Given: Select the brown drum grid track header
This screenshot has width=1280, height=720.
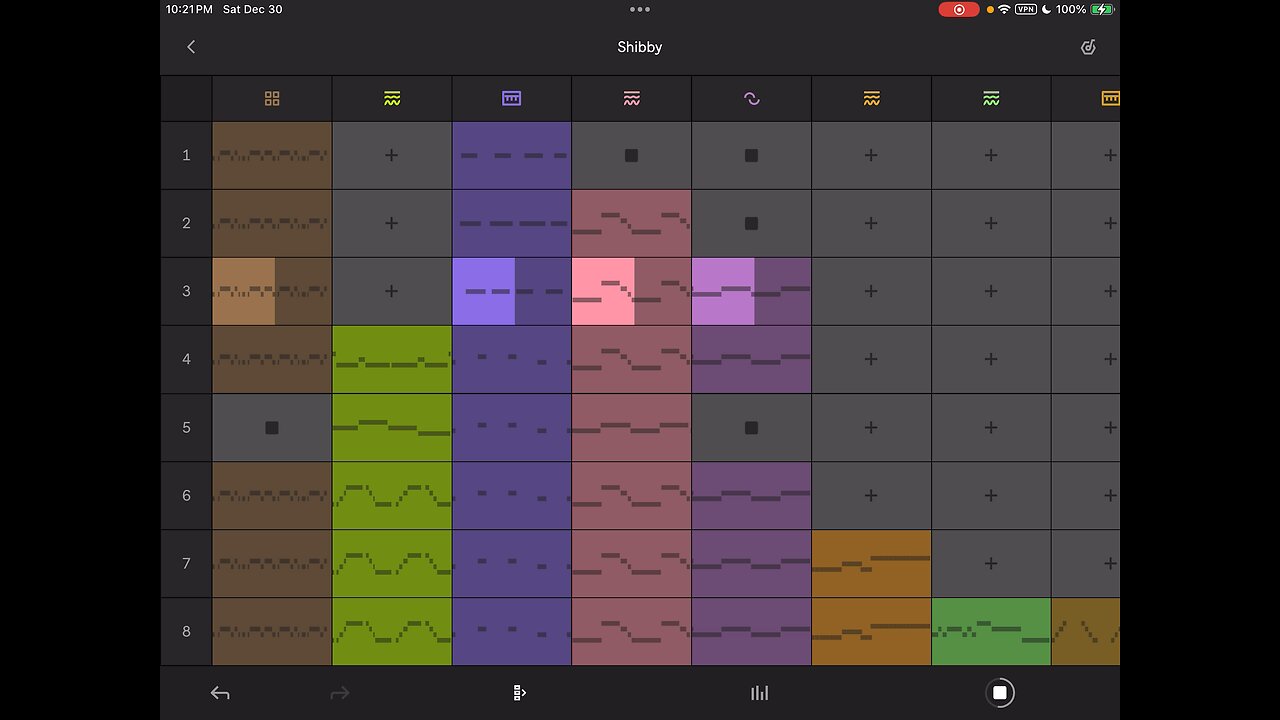Looking at the screenshot, I should coord(272,98).
